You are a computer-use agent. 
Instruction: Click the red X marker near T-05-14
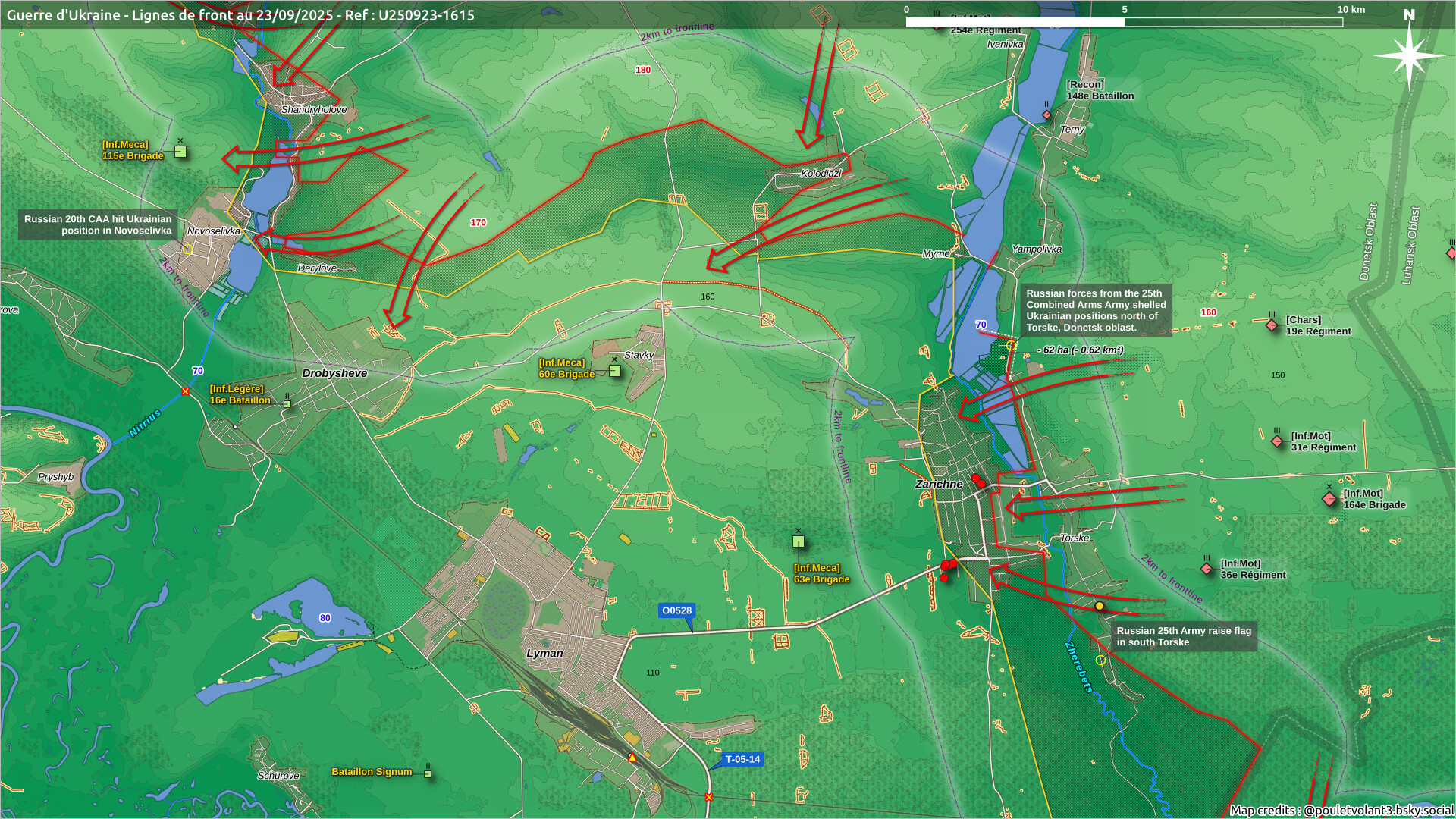709,797
